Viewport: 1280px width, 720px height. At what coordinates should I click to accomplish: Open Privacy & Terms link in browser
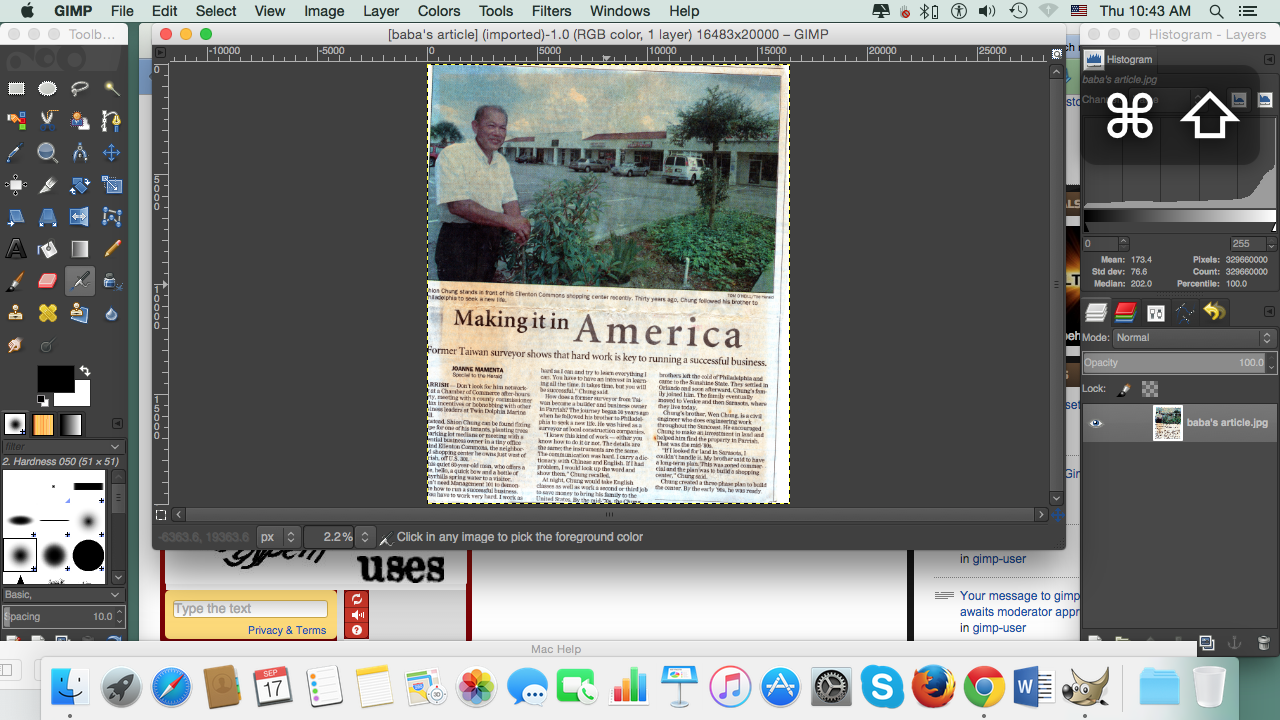287,630
